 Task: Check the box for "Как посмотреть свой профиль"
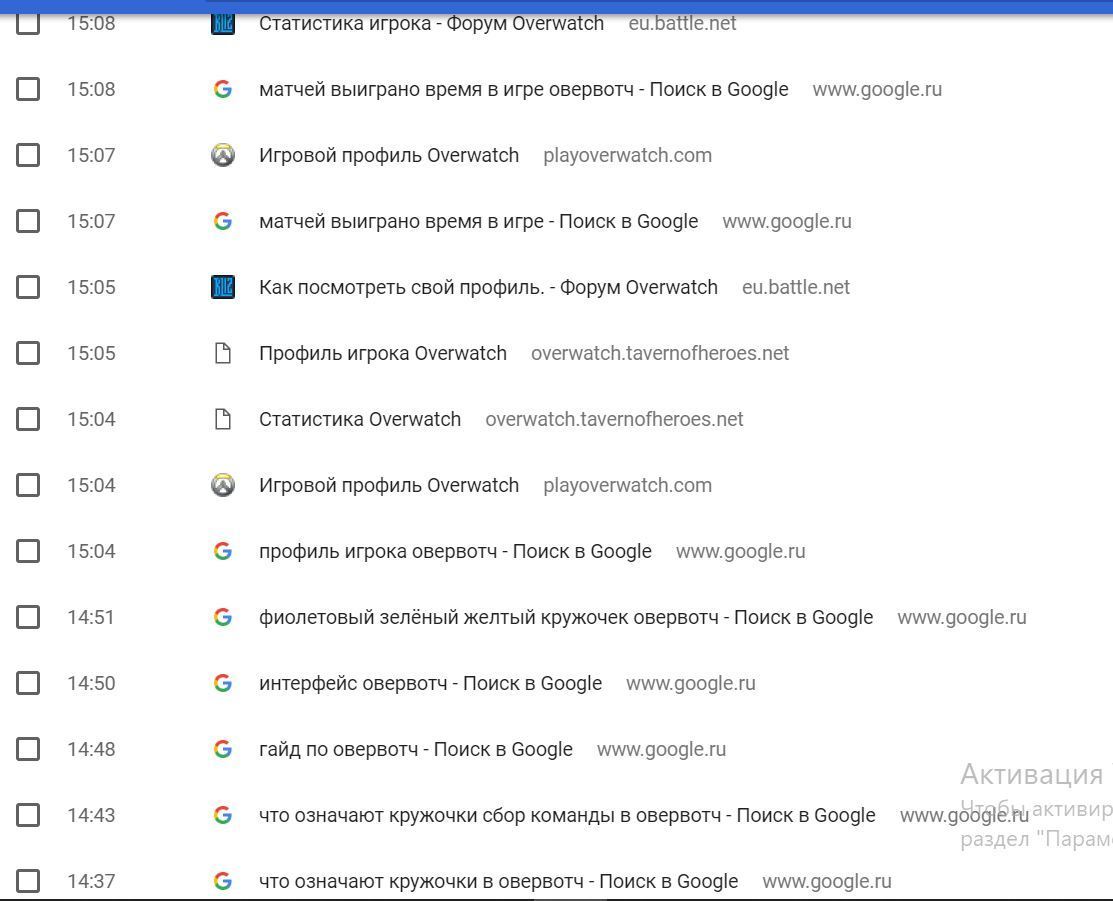28,287
